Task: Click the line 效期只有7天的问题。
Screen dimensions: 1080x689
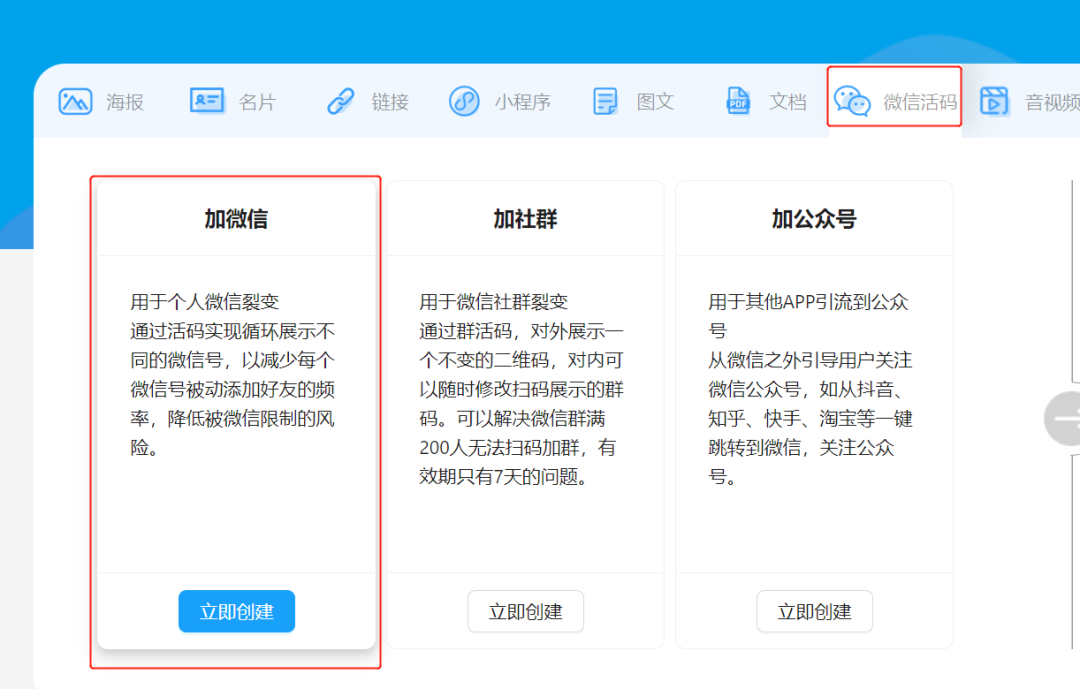Action: point(503,477)
